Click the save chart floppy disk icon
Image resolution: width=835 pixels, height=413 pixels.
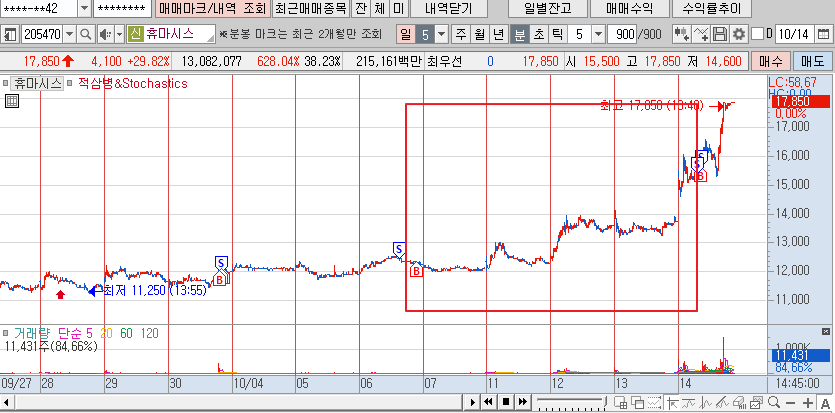click(720, 35)
